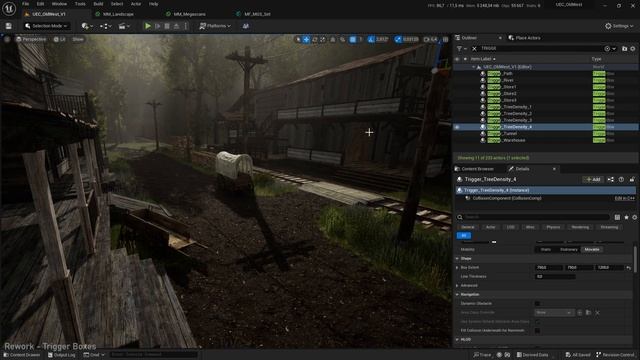640x360 pixels.
Task: Open the viewport options hamburger menu
Action: (x=7, y=39)
